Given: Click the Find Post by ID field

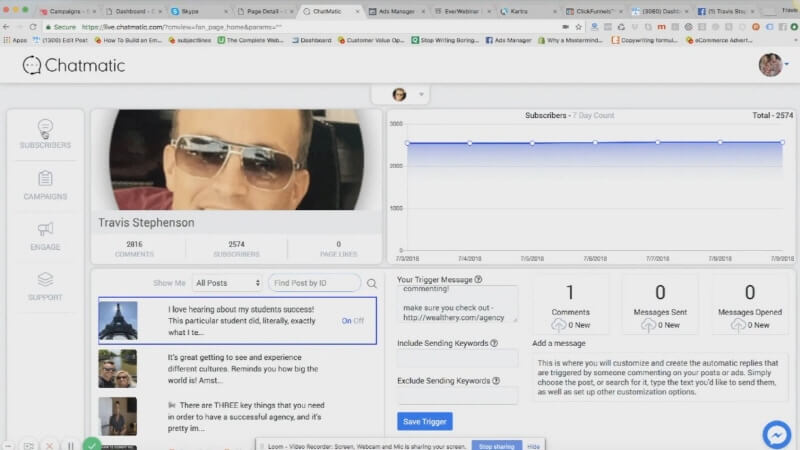Looking at the screenshot, I should tap(314, 283).
